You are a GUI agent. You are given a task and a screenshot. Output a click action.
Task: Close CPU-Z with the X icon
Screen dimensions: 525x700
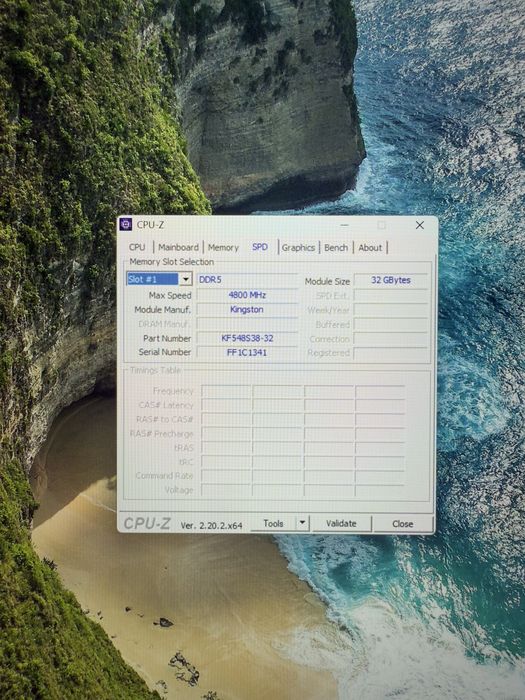click(420, 225)
